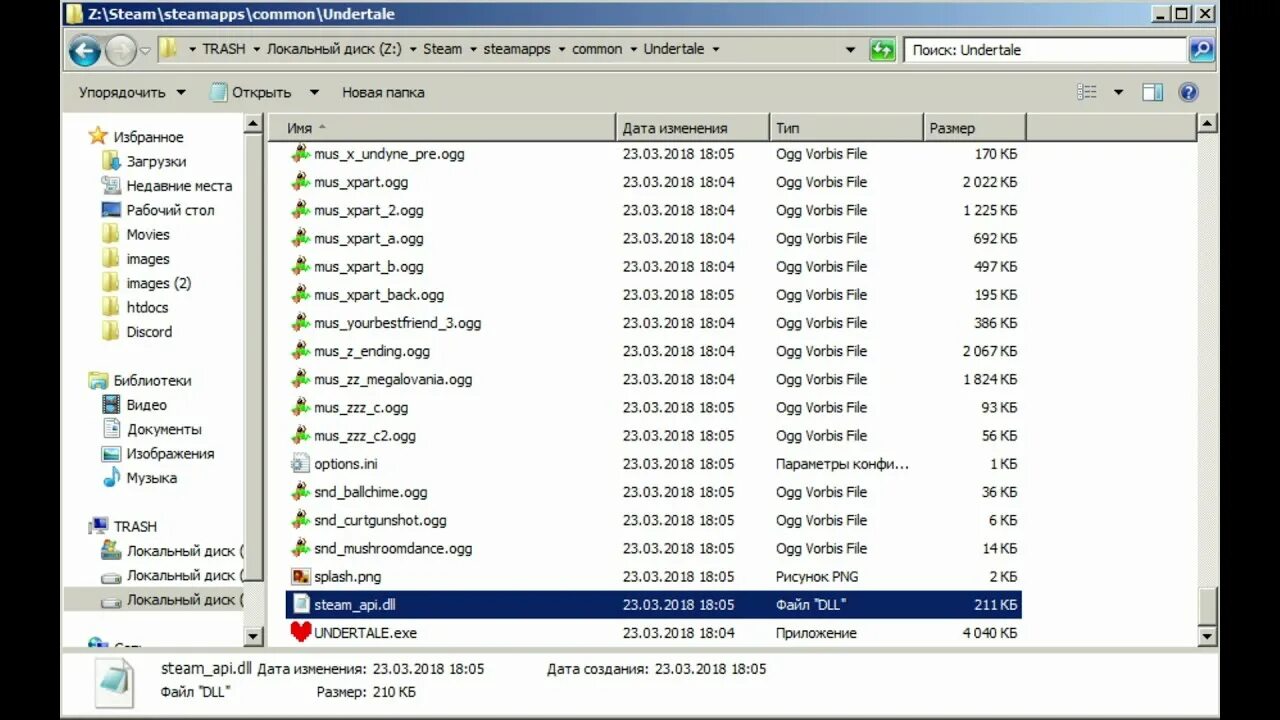Click the UNDERTALE.exe red heart icon
This screenshot has width=1280, height=720.
[x=301, y=632]
